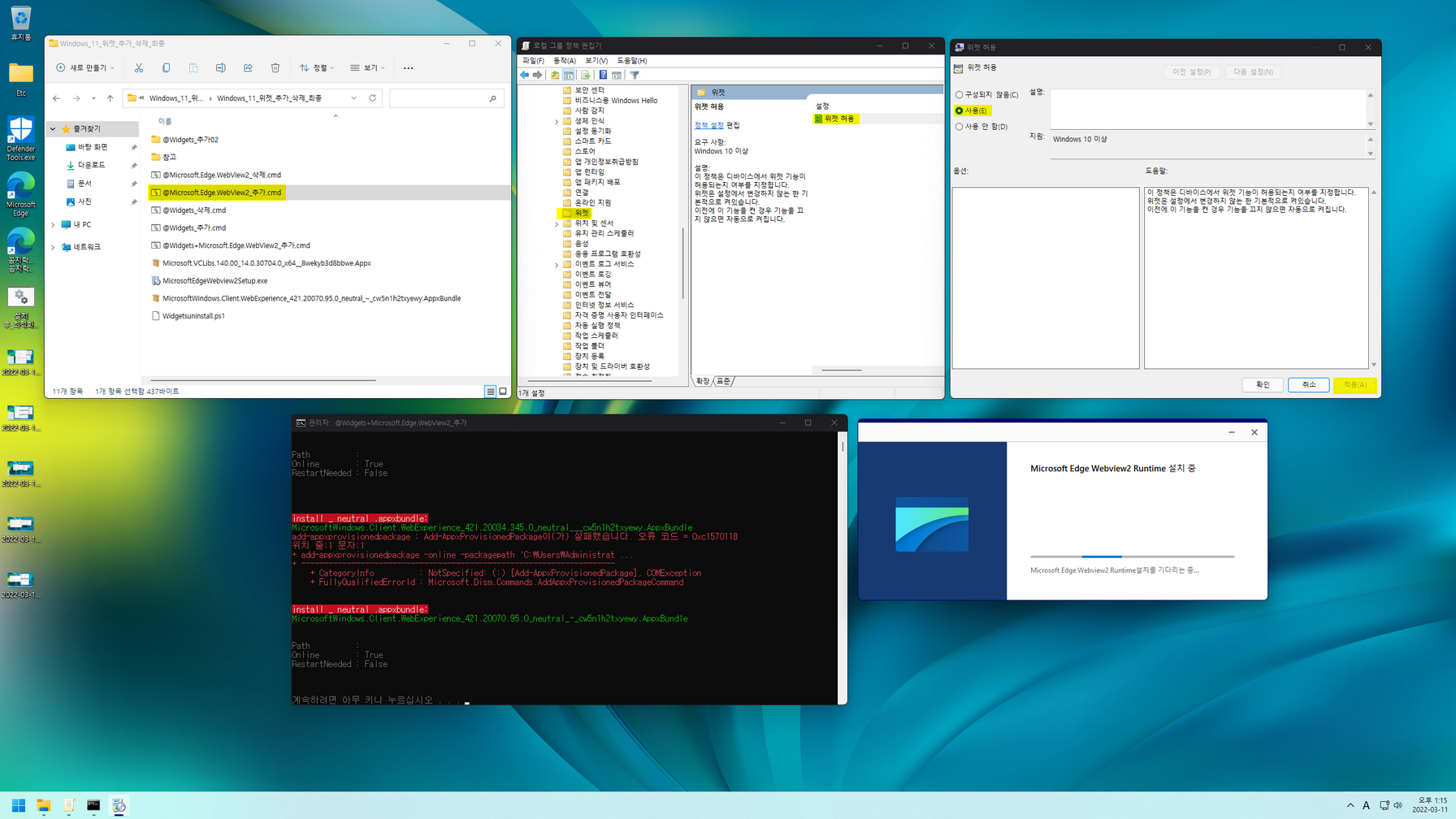
Task: Click the Explorer file list horizontal scrollbar
Action: 263,380
